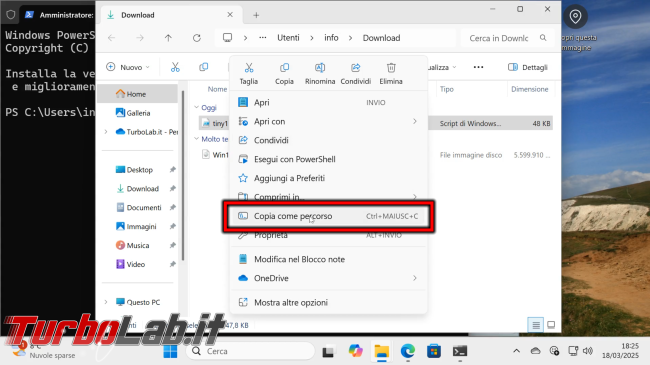Close the Download tab
This screenshot has height=365, width=650.
click(230, 15)
